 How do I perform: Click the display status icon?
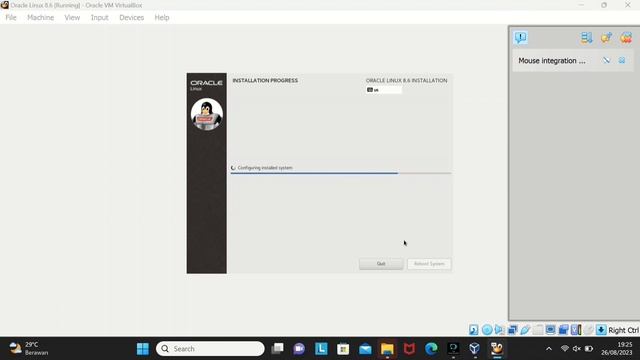[x=550, y=329]
